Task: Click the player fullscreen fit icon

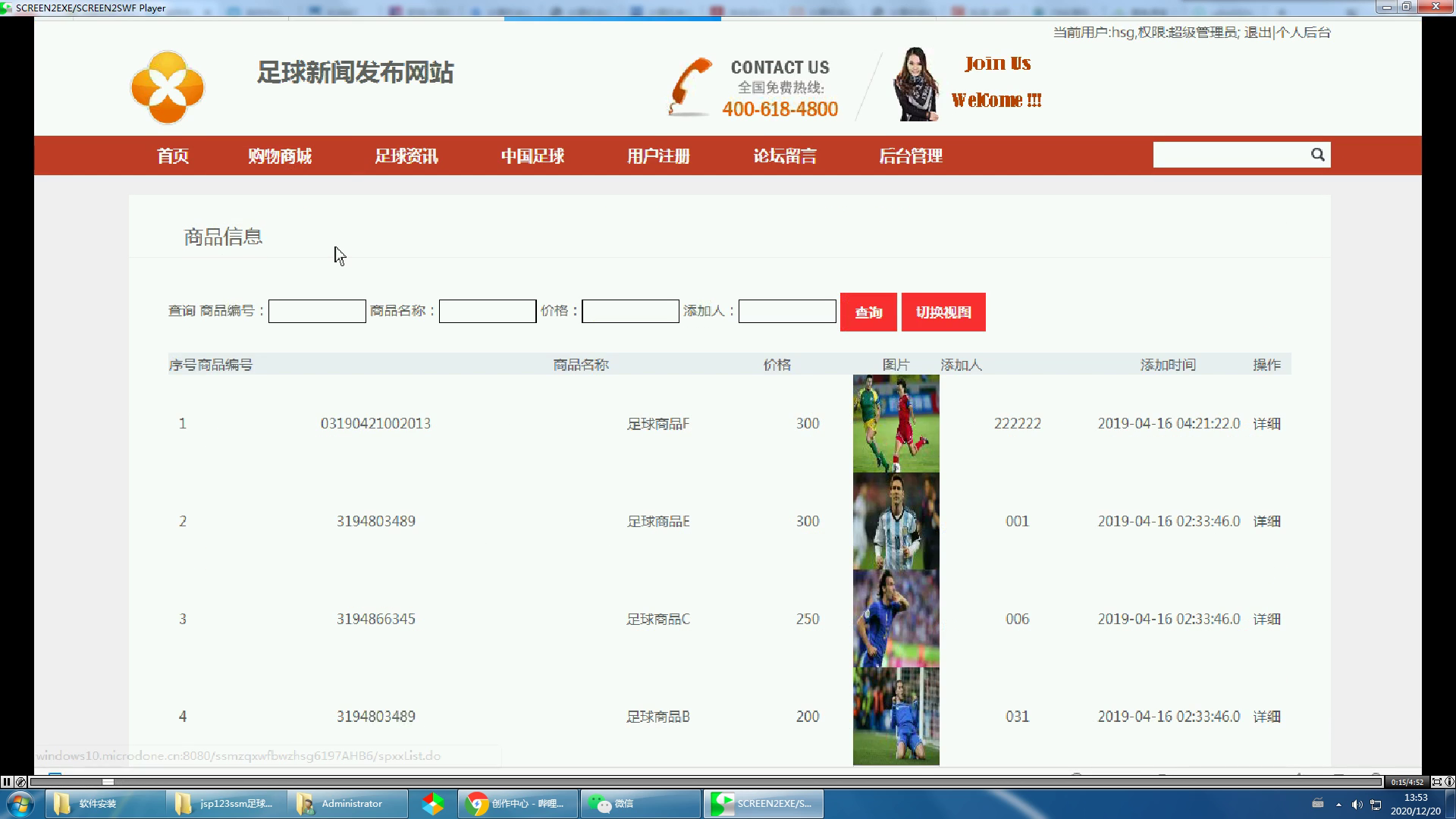Action: (x=1436, y=782)
